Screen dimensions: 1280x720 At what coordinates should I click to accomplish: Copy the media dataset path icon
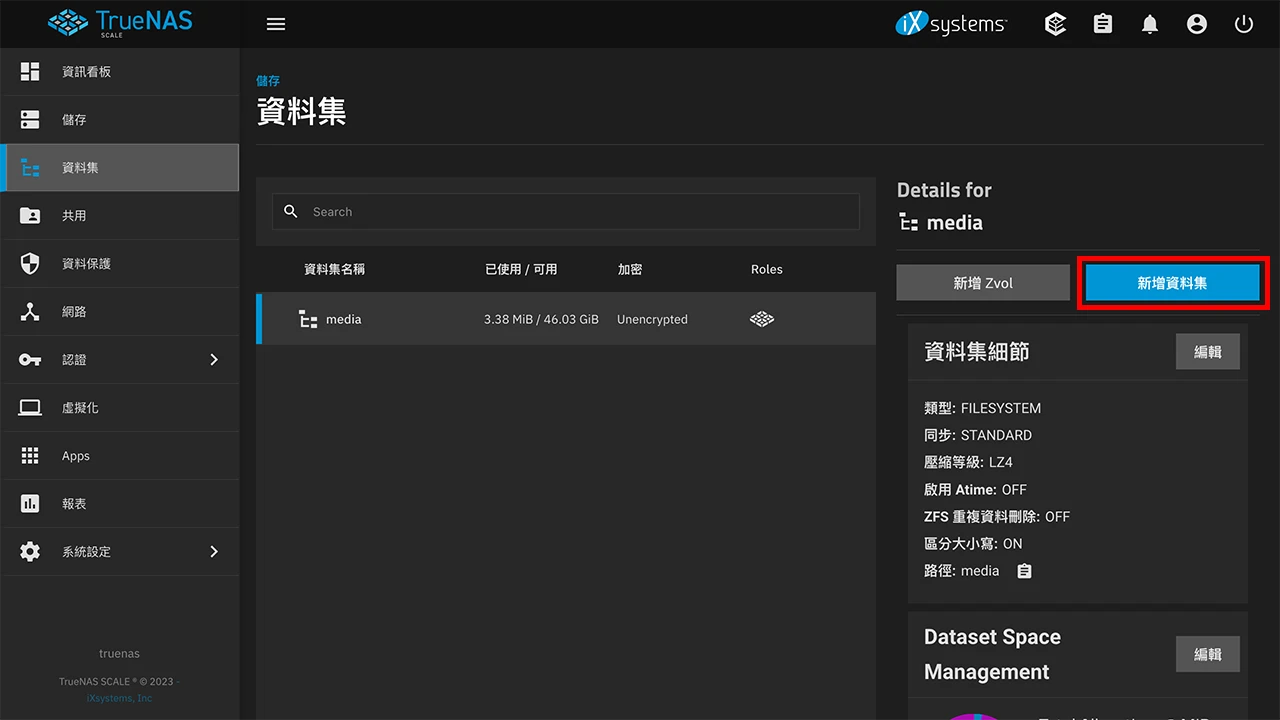tap(1023, 570)
